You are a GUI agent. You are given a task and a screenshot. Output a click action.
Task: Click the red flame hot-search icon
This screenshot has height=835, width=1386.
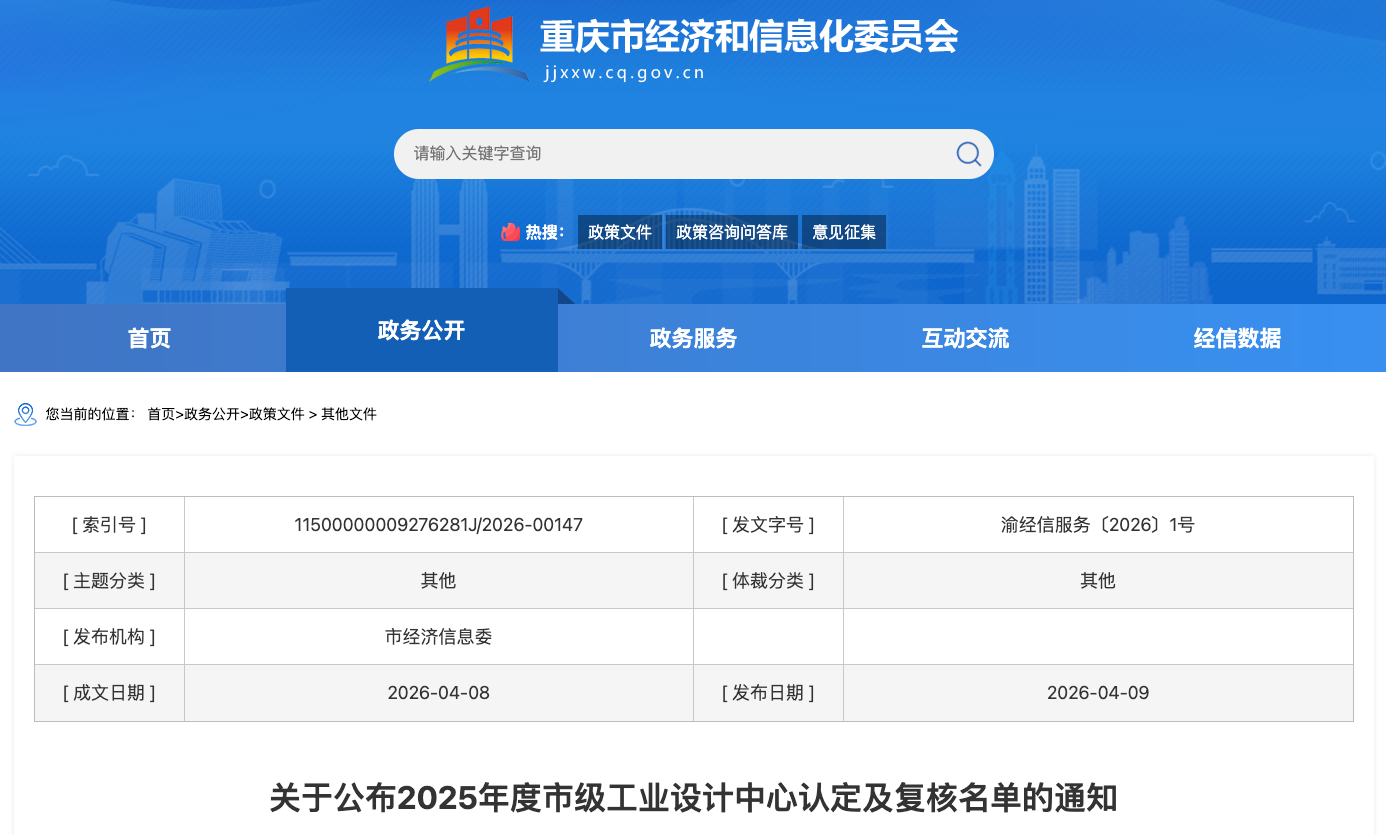(x=511, y=232)
